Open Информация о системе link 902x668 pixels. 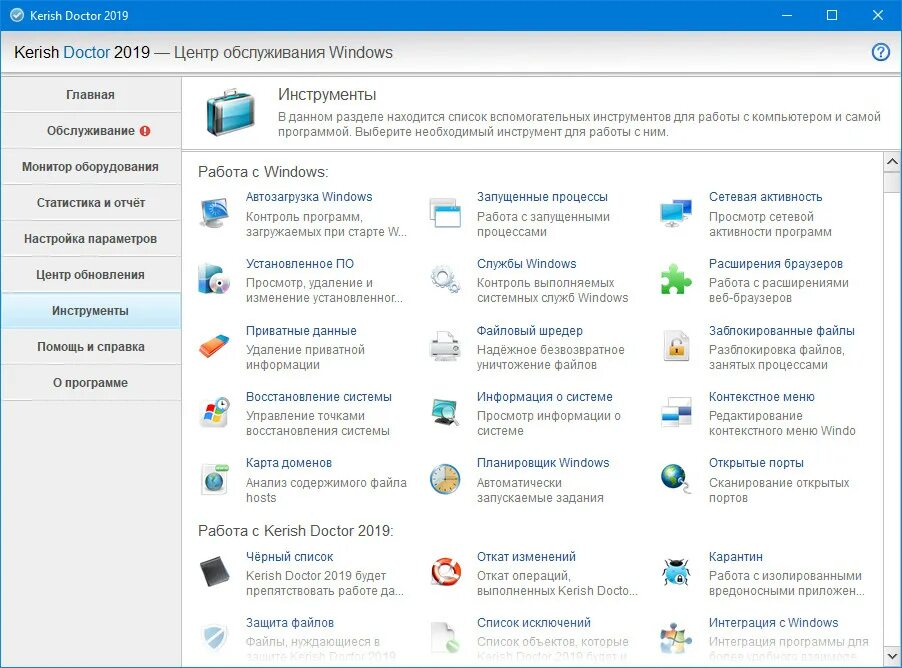544,396
